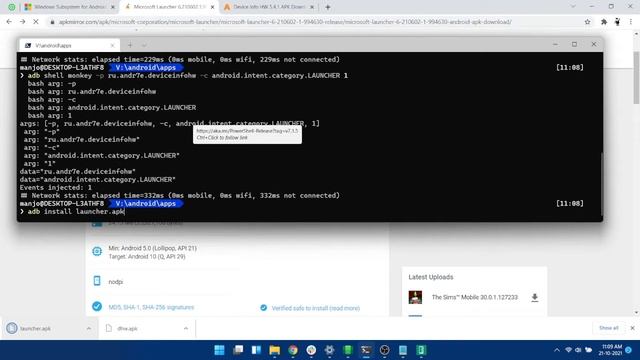This screenshot has width=640, height=360.
Task: Click the page vertical scrollbar
Action: [x=636, y=78]
